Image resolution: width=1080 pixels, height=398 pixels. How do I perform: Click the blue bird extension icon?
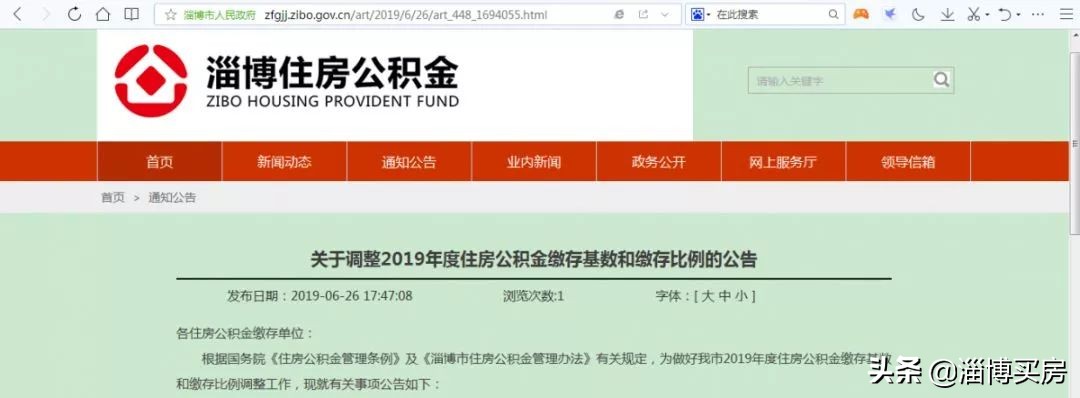point(890,14)
